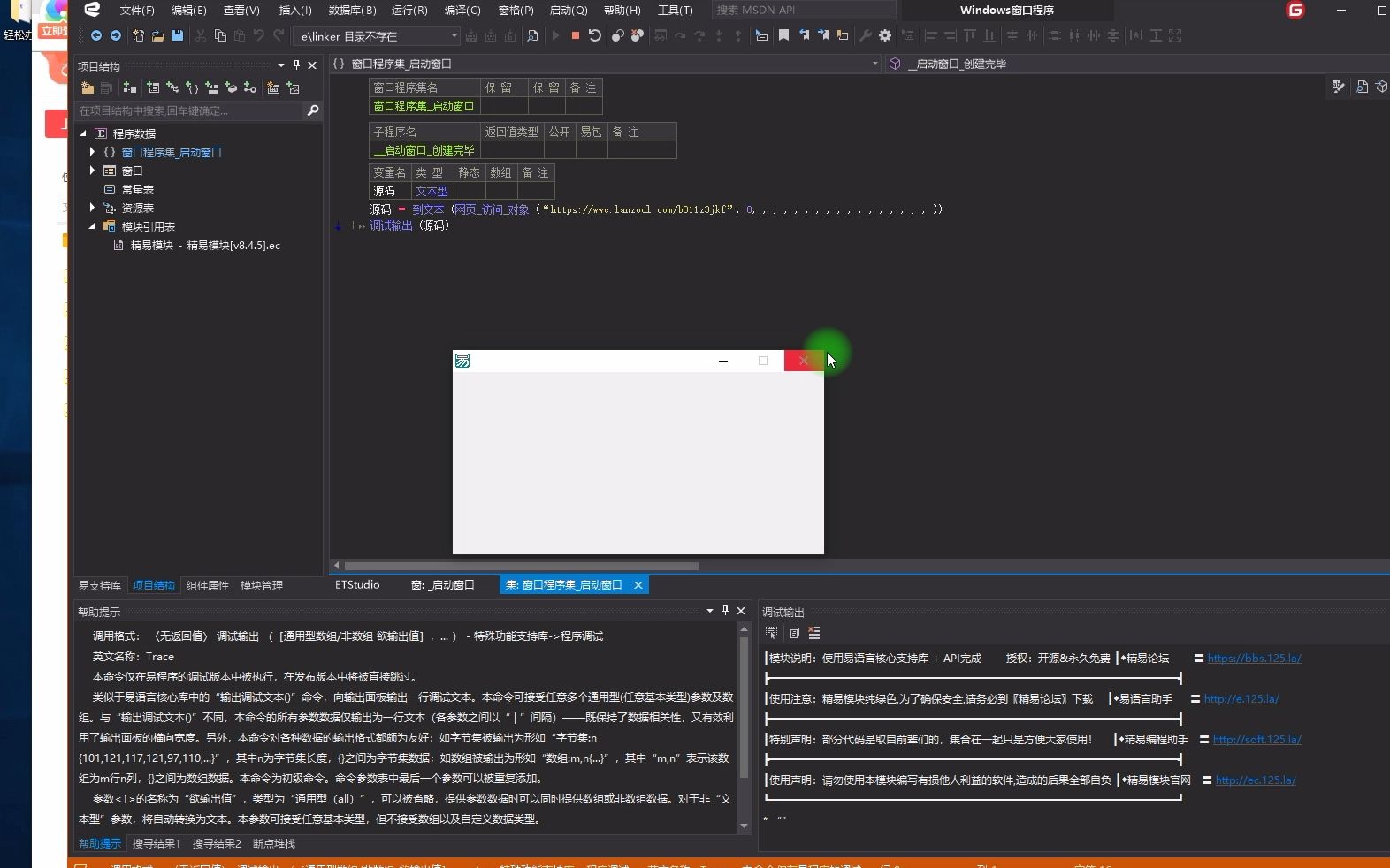Image resolution: width=1390 pixels, height=868 pixels.
Task: Open the wrench tools icon
Action: [x=866, y=35]
